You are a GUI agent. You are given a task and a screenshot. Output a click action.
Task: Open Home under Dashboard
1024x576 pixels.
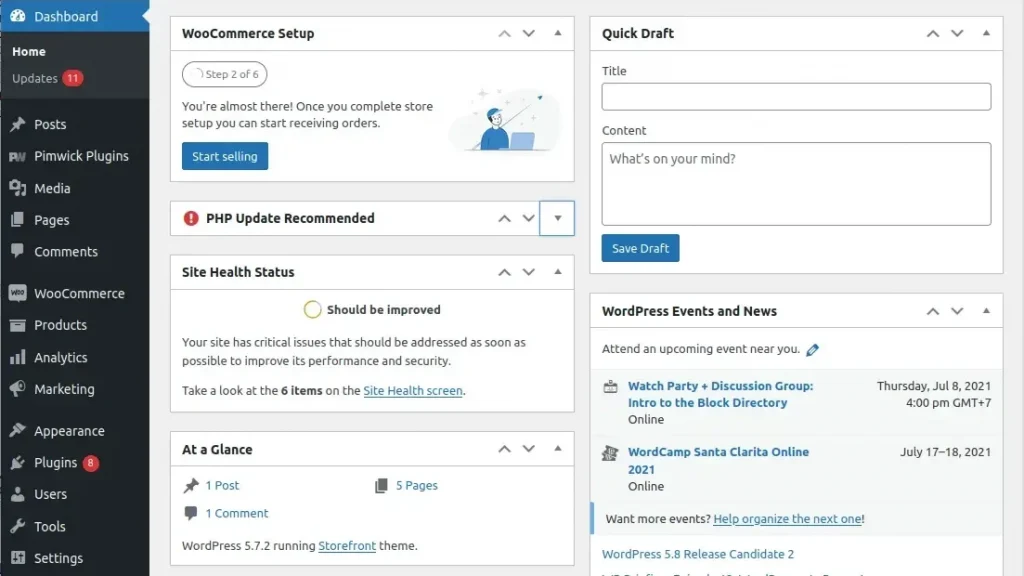[29, 51]
